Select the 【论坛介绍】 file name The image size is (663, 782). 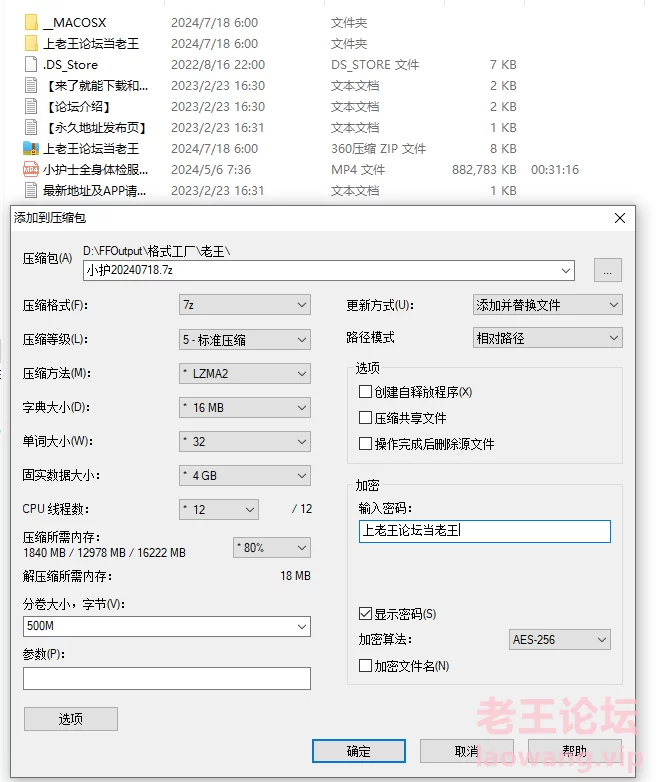[x=78, y=106]
